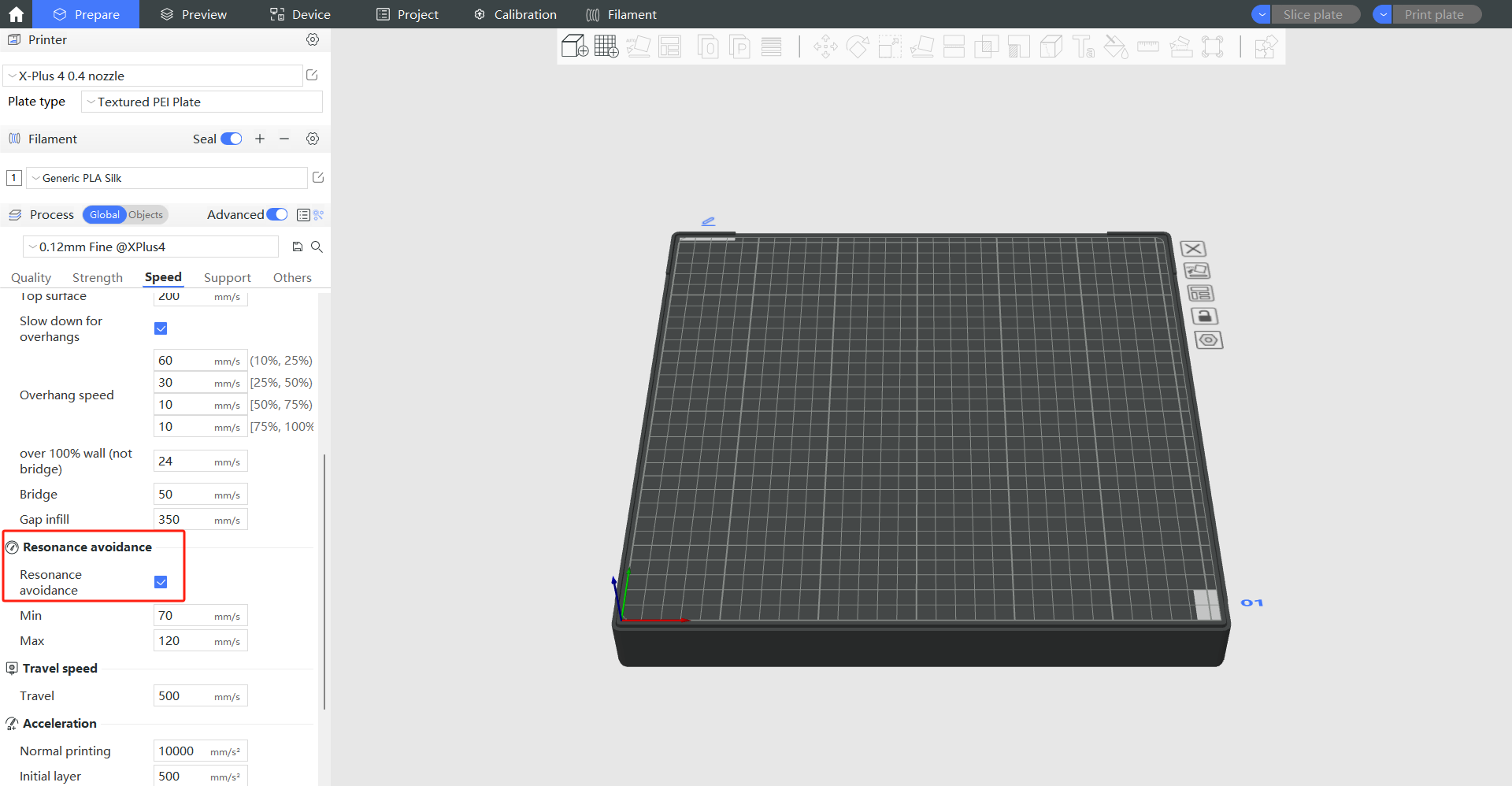Viewport: 1512px width, 786px height.
Task: Select the Lay on face tool
Action: tap(921, 46)
